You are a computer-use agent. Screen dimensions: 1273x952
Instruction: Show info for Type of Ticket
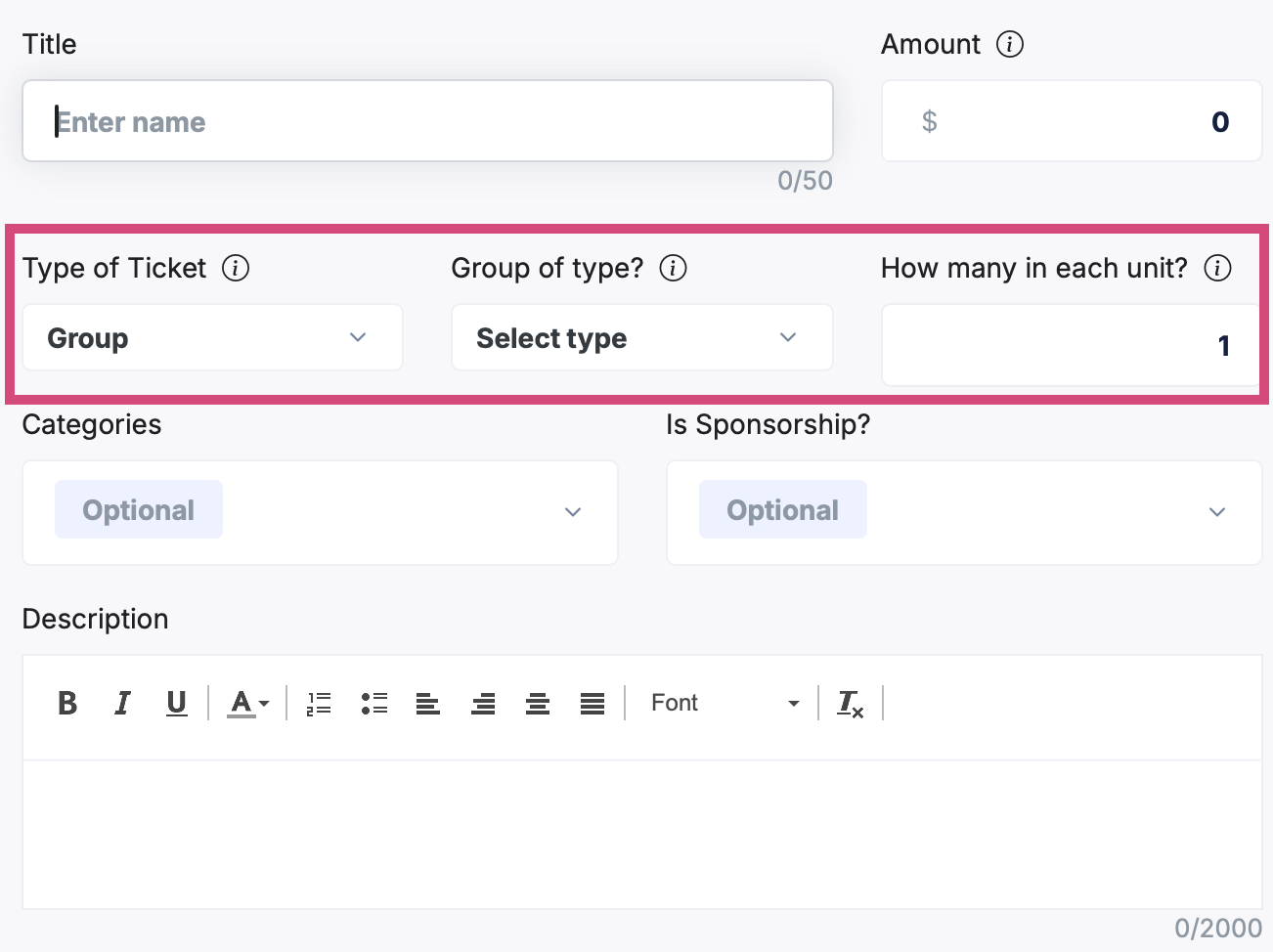click(x=236, y=268)
